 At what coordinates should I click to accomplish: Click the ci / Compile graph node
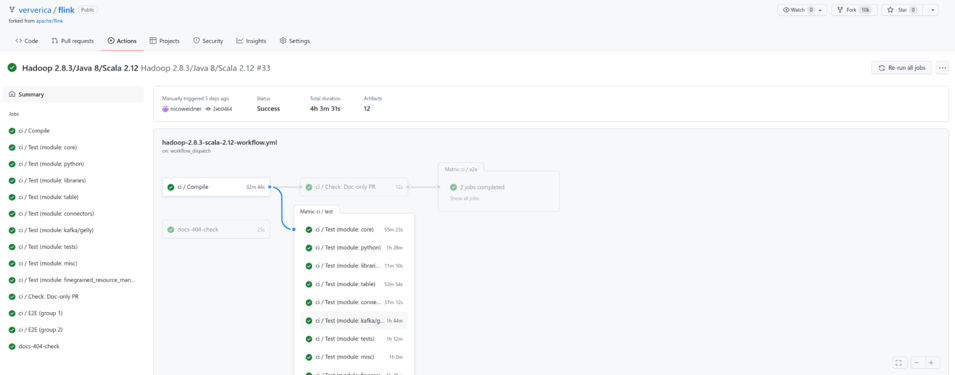click(x=216, y=187)
